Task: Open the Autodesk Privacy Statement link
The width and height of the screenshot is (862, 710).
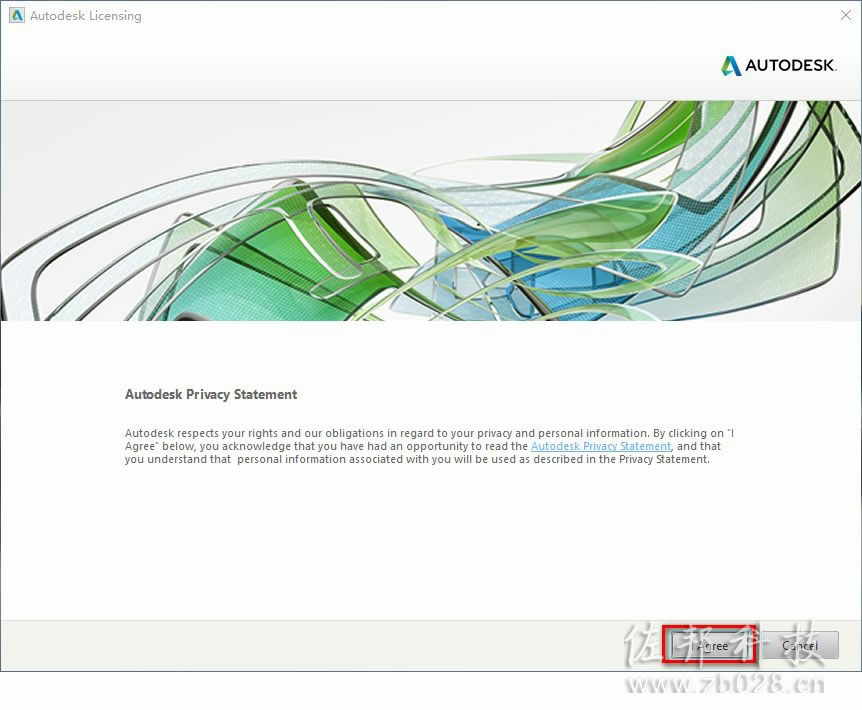Action: tap(600, 446)
